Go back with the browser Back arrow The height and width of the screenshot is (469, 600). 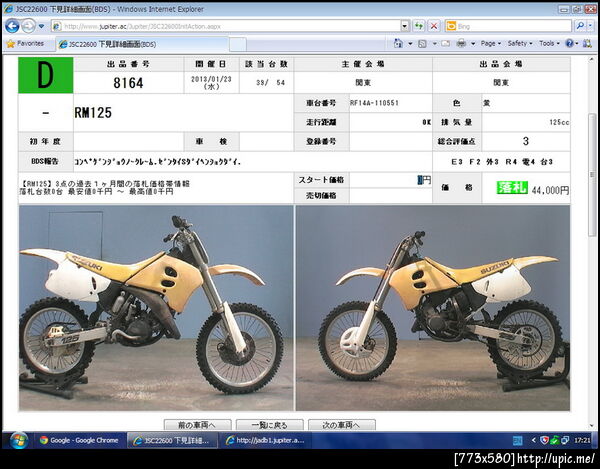[x=12, y=26]
